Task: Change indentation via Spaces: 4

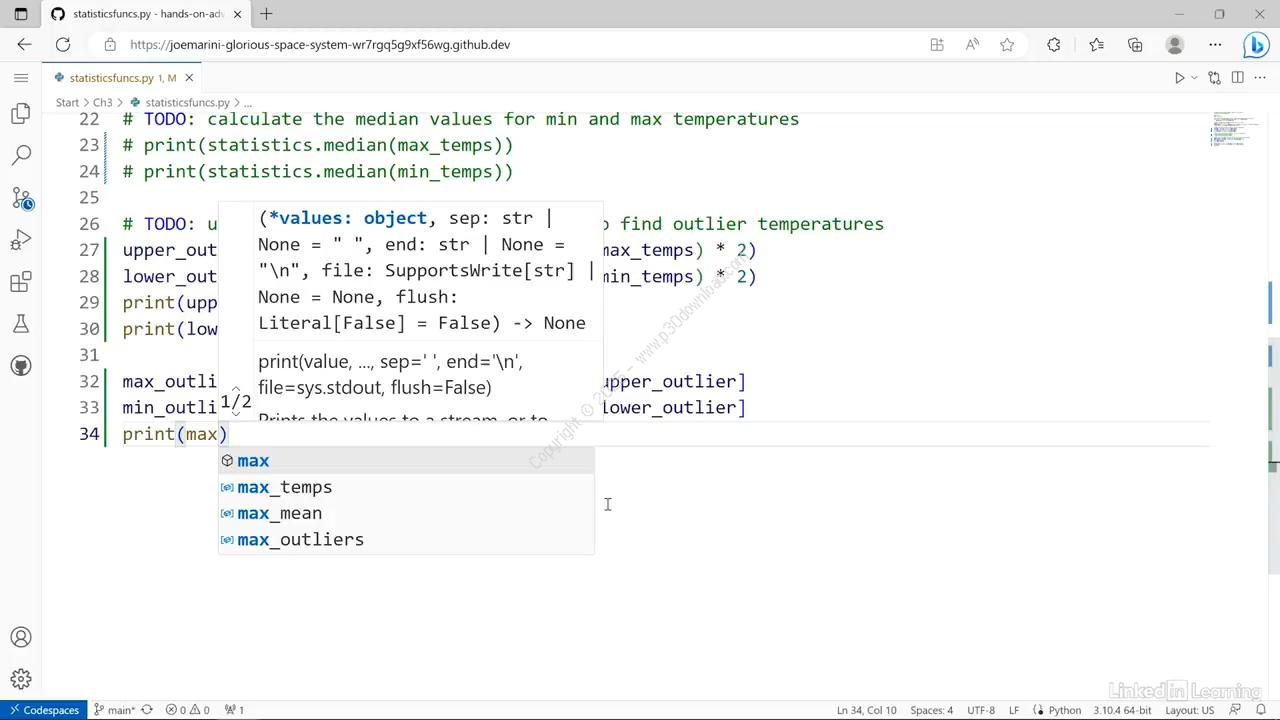Action: tap(932, 710)
